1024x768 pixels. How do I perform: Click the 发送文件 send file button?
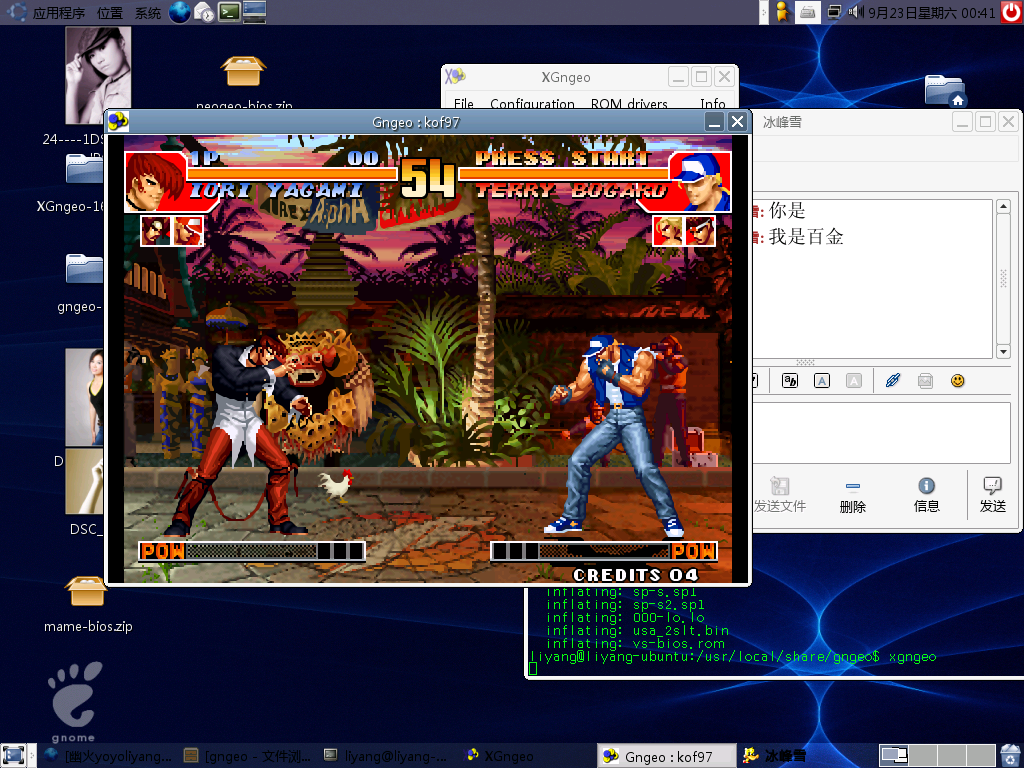780,494
